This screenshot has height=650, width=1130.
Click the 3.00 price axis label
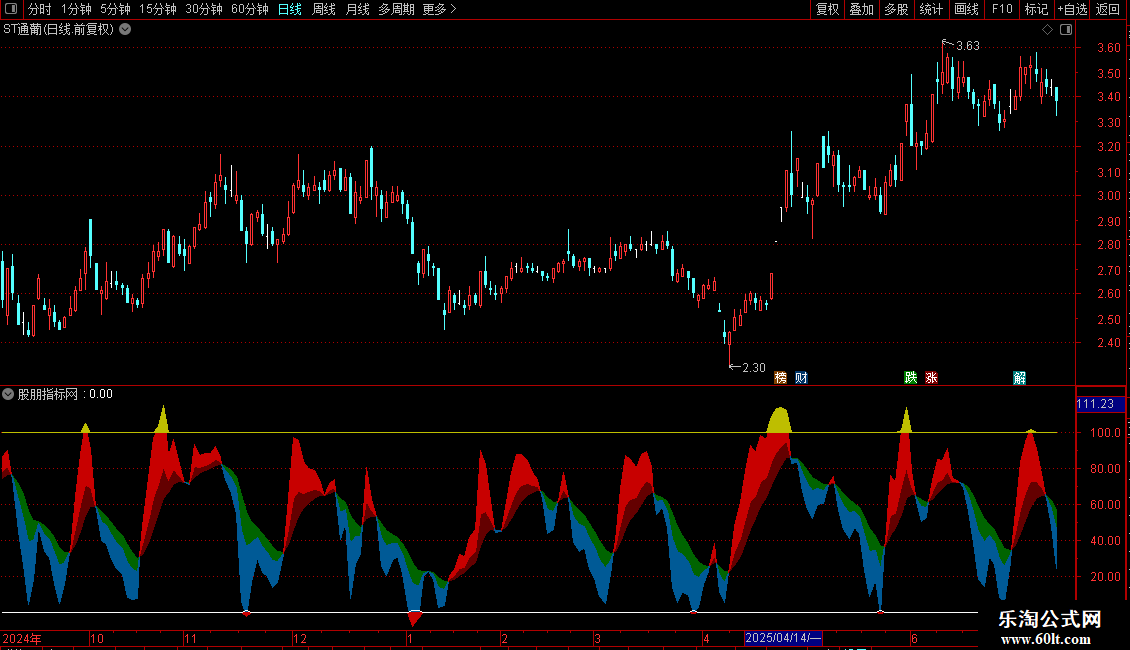[x=1108, y=195]
